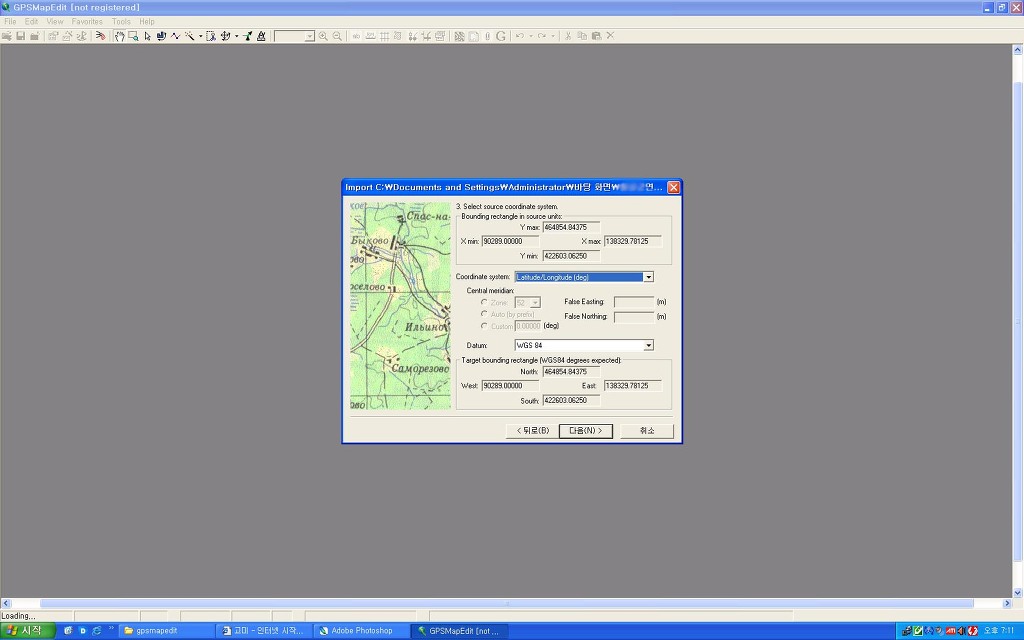Select the Zone radio button
This screenshot has height=640, width=1024.
point(485,302)
